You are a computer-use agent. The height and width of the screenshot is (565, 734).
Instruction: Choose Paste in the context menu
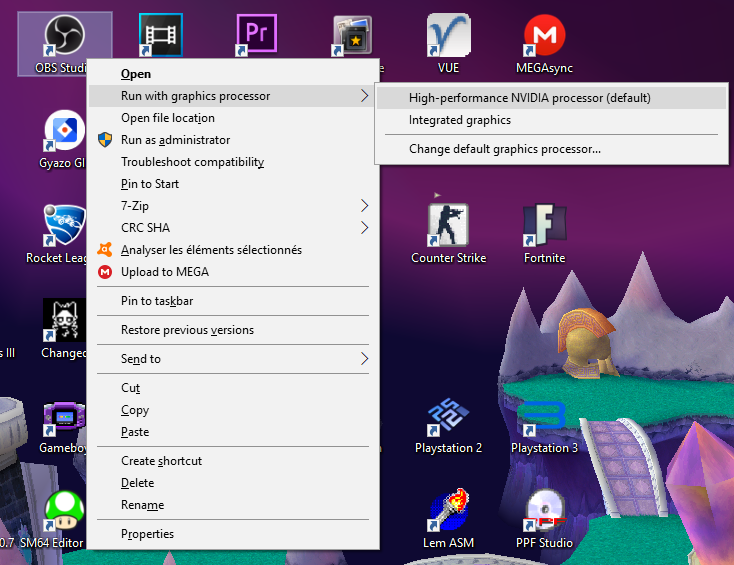[233, 432]
